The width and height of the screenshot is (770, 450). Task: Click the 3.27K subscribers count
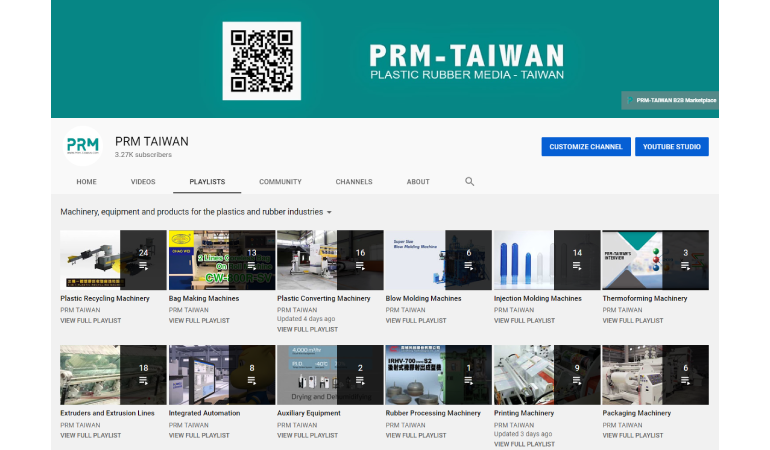[143, 154]
